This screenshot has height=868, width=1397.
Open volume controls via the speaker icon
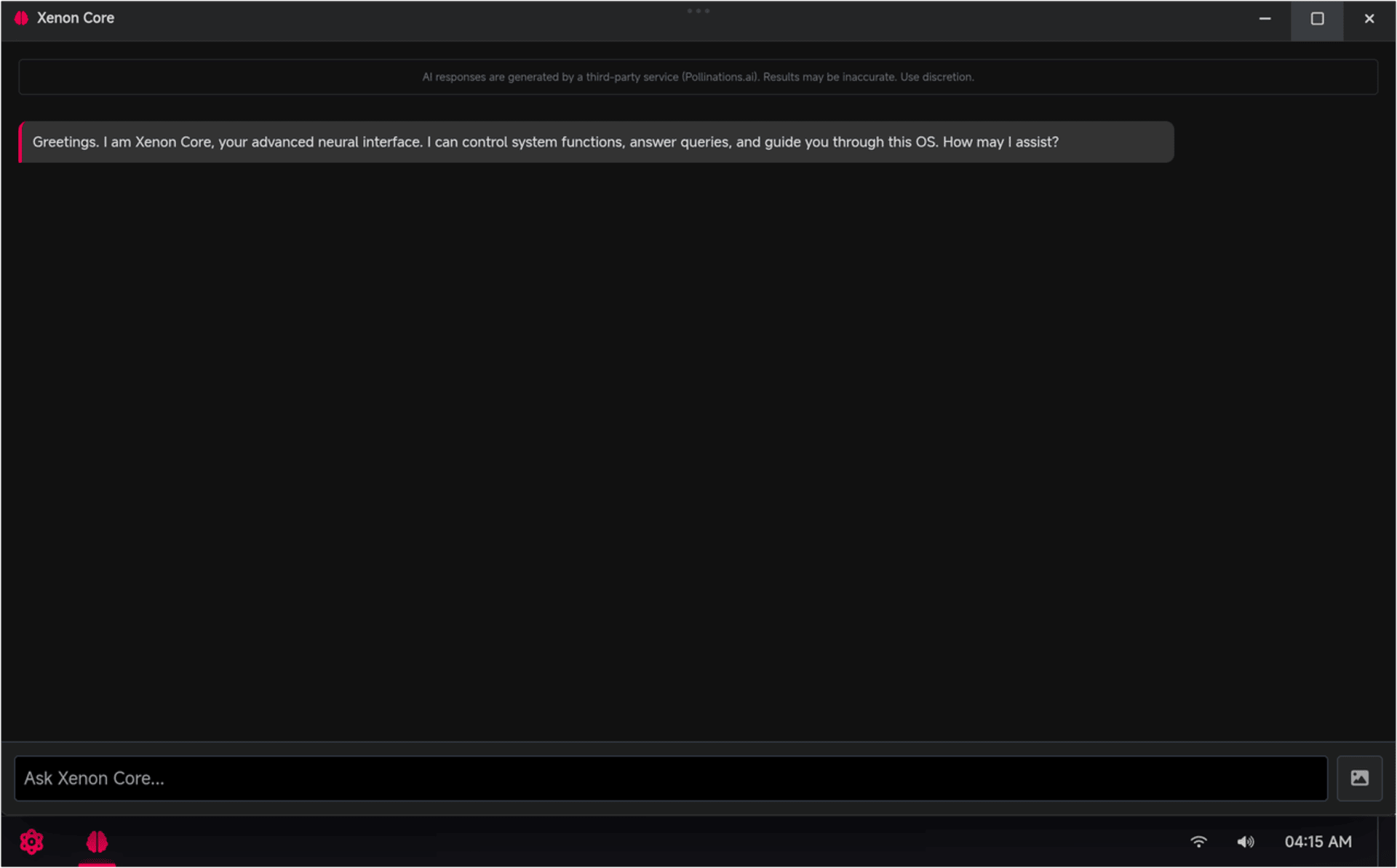pyautogui.click(x=1246, y=842)
